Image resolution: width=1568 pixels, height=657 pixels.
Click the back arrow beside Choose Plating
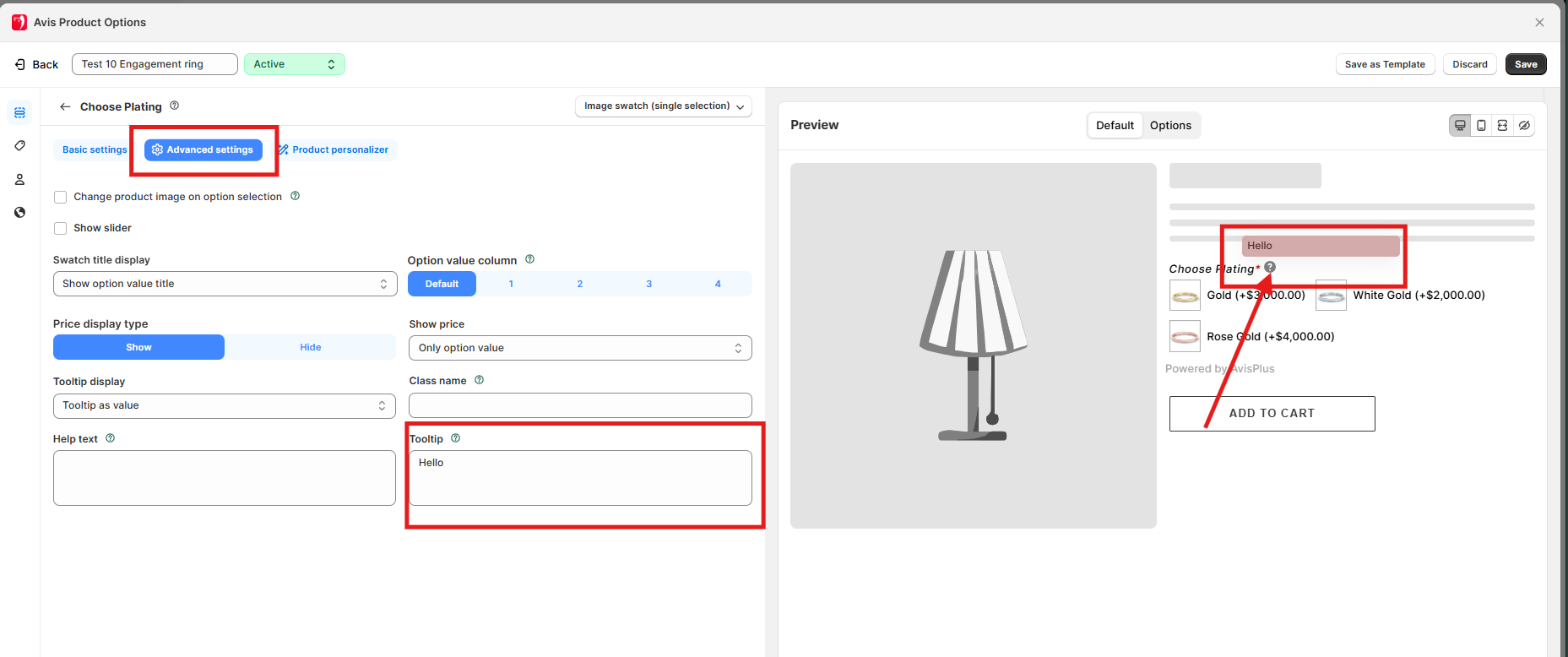(x=65, y=106)
